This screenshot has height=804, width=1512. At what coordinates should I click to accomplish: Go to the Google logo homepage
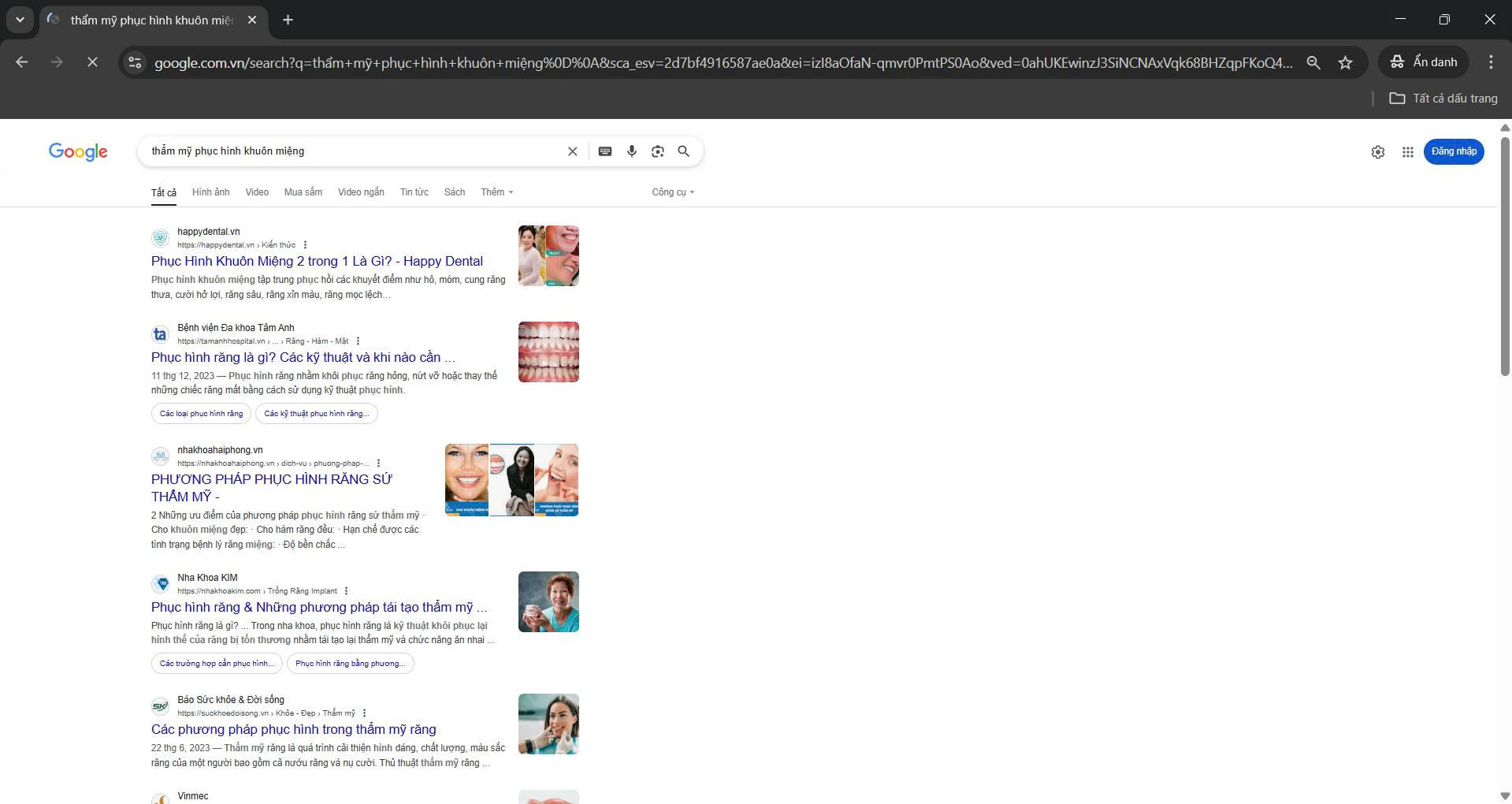[78, 151]
